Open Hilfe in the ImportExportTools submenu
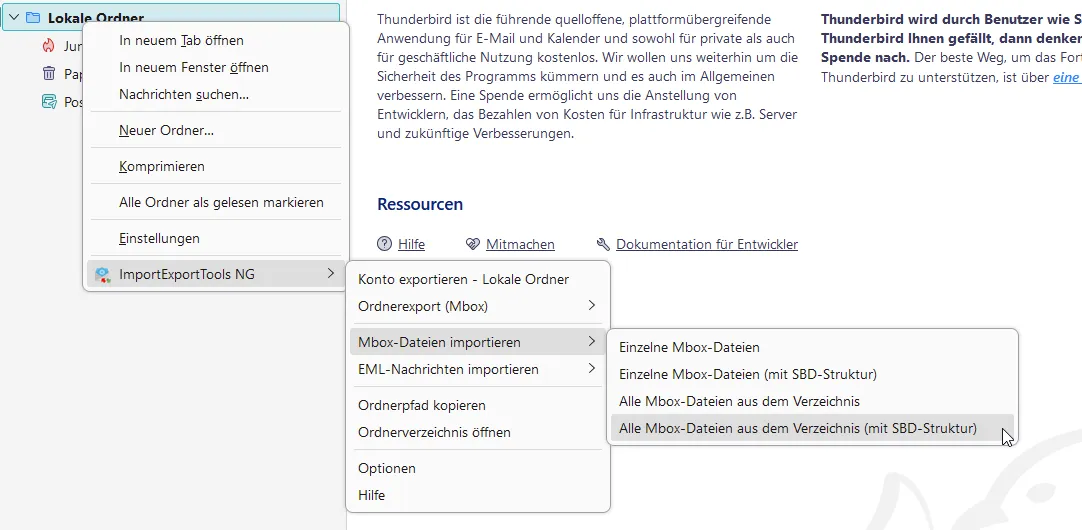Screen dimensions: 1082x530 (x=478, y=495)
